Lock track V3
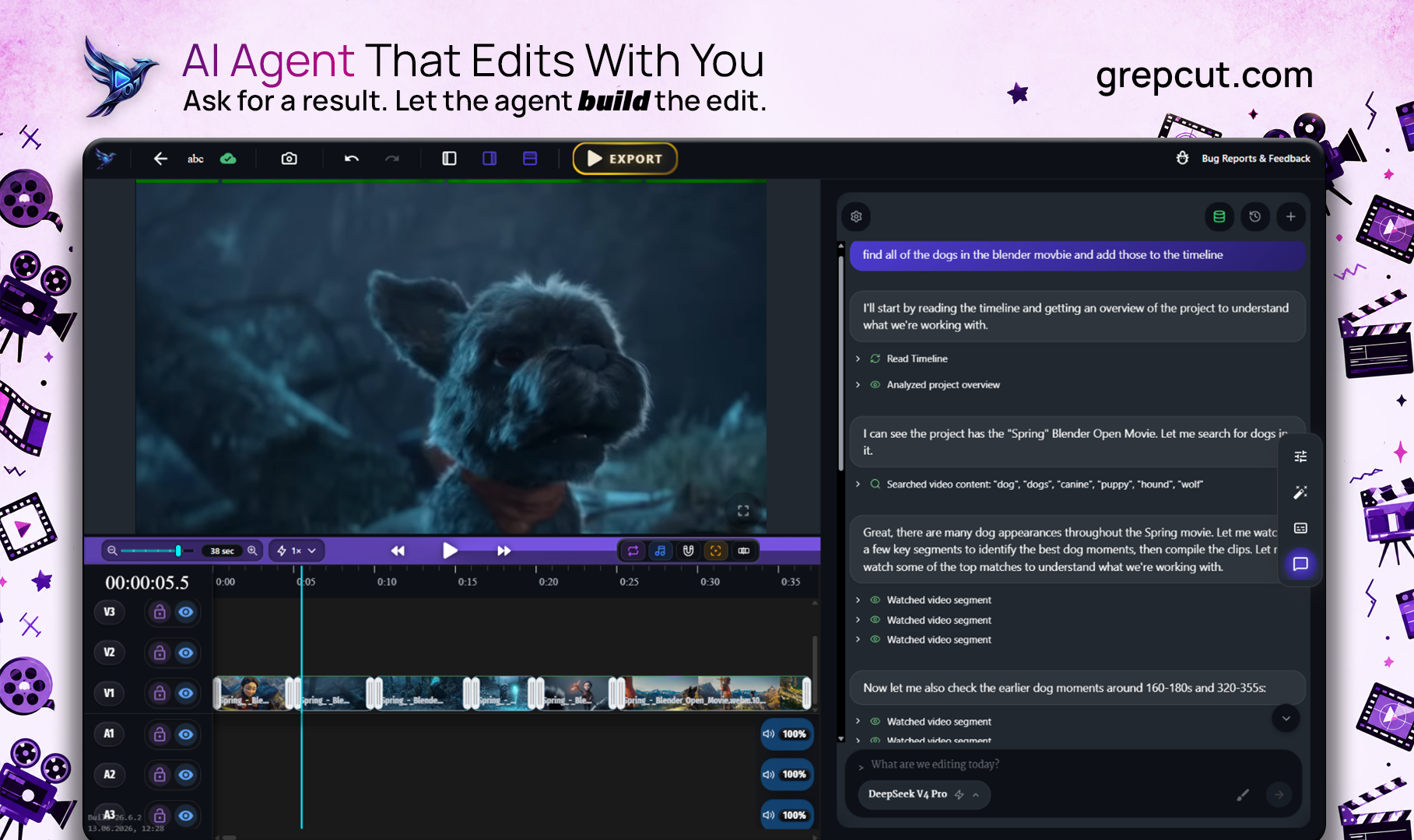The height and width of the screenshot is (840, 1414). [x=160, y=612]
